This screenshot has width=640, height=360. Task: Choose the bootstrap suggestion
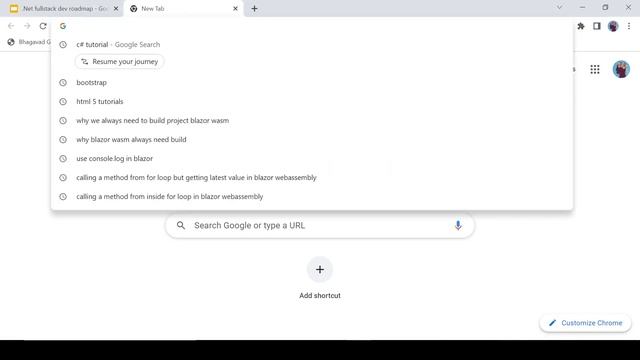[x=312, y=82]
